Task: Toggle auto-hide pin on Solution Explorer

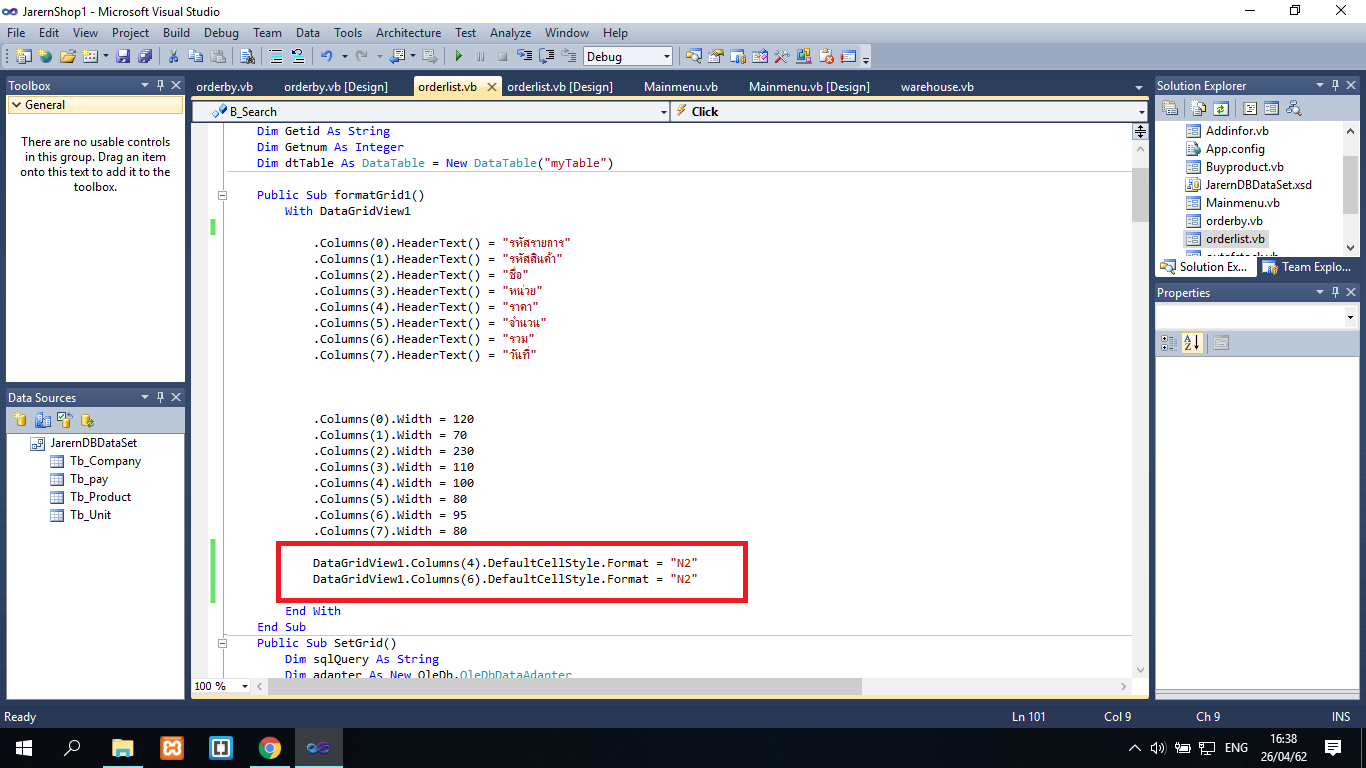Action: (1336, 86)
